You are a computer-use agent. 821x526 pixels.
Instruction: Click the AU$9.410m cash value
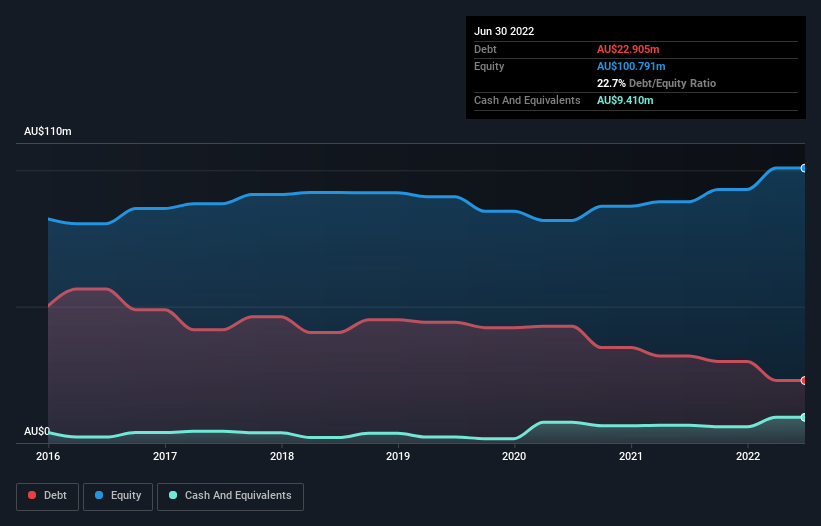pyautogui.click(x=625, y=100)
